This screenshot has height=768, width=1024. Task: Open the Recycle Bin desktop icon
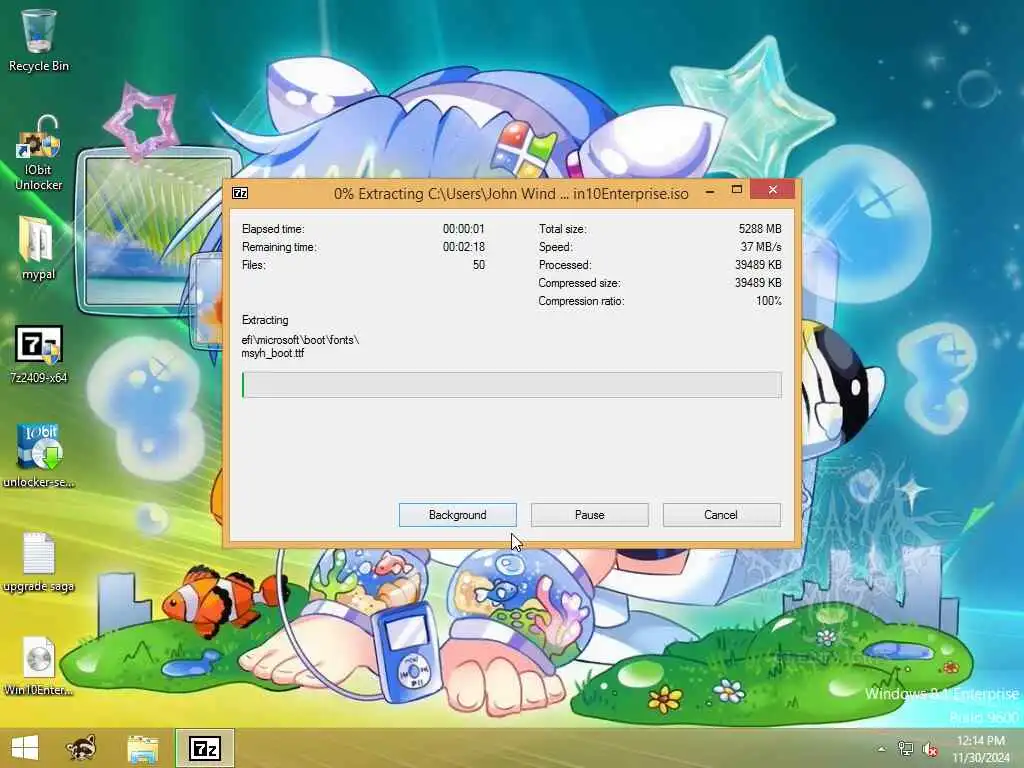39,39
